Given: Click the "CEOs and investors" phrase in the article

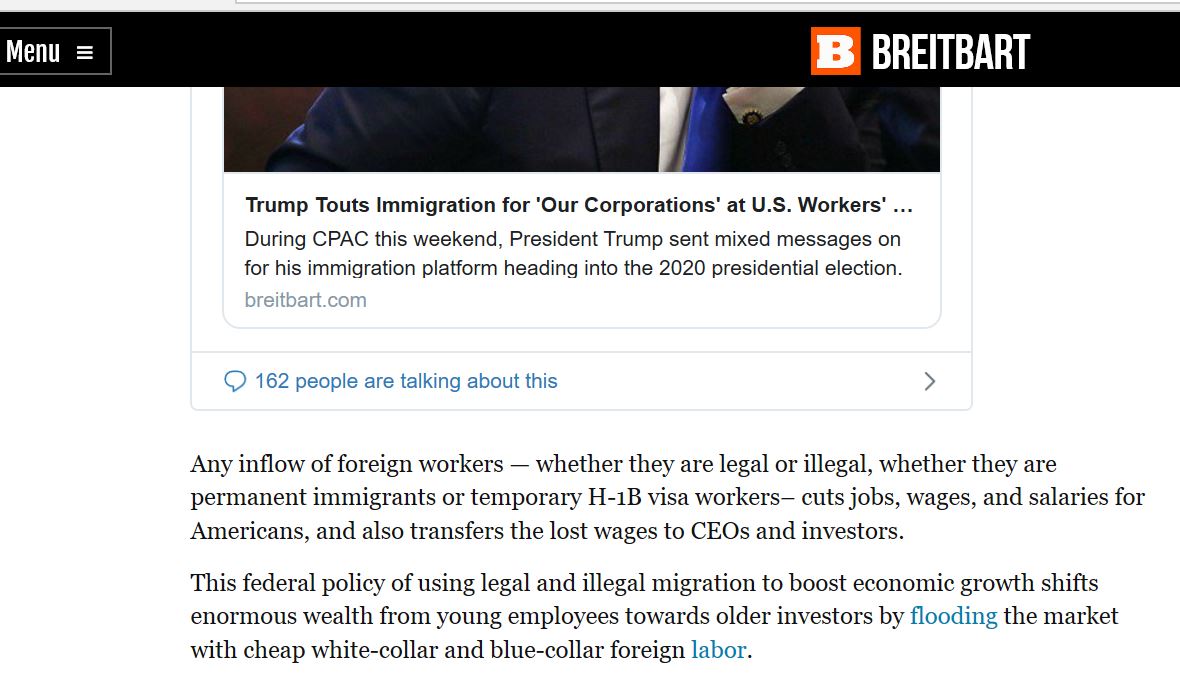Looking at the screenshot, I should coord(795,531).
